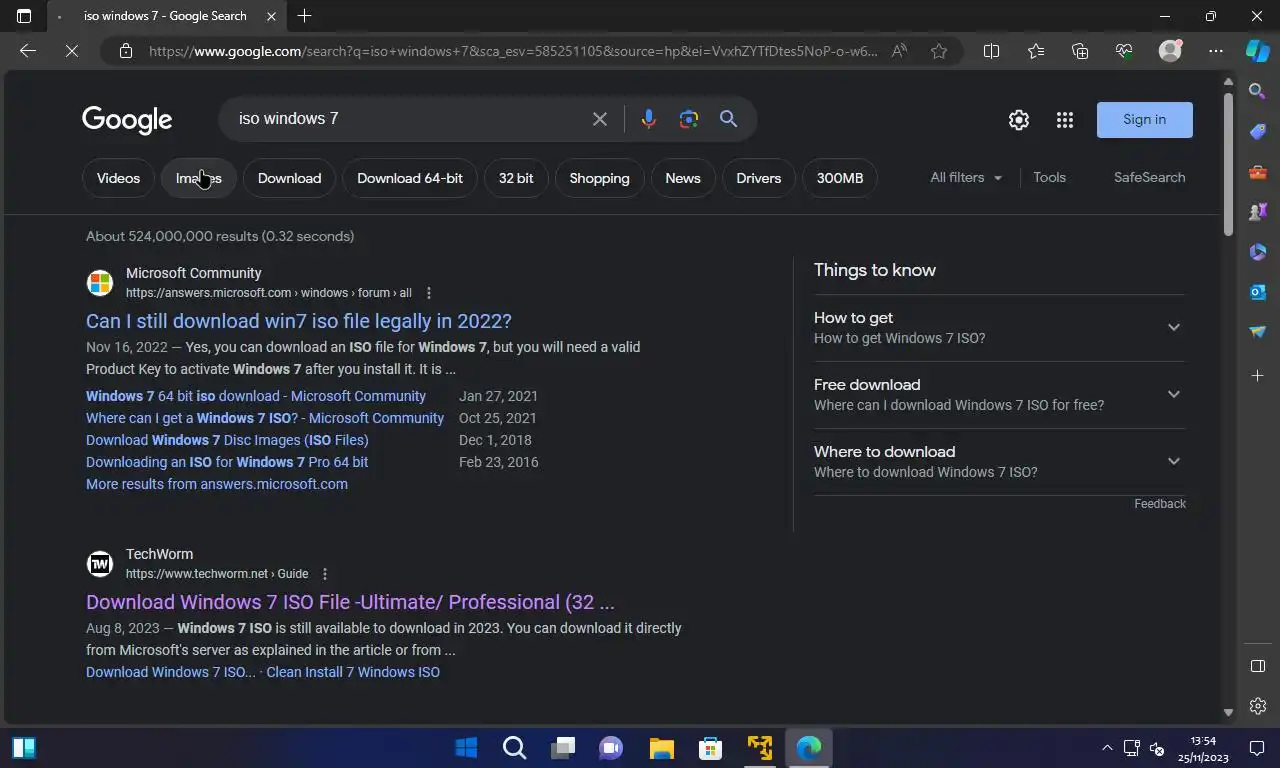1280x768 pixels.
Task: Open Edge Collections icon
Action: (1080, 51)
